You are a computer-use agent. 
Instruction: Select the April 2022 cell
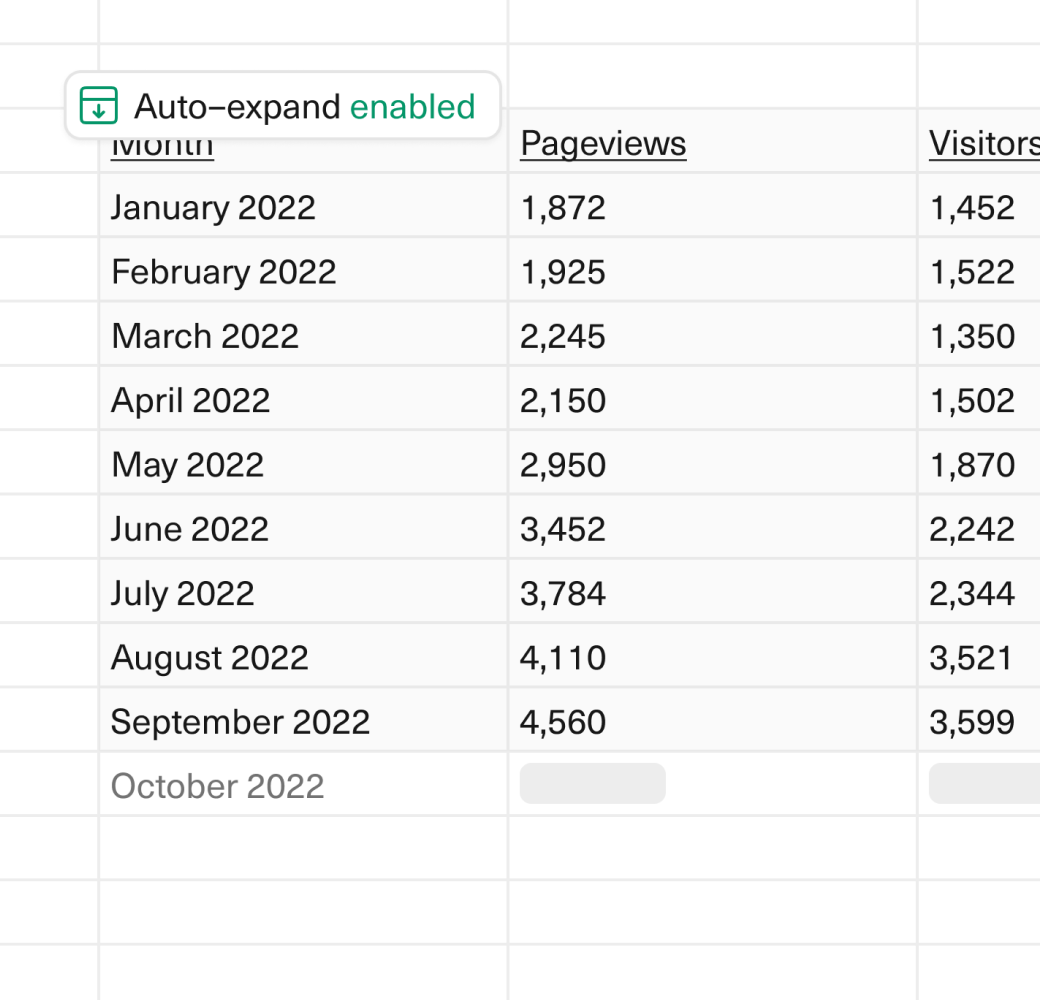pyautogui.click(x=190, y=400)
